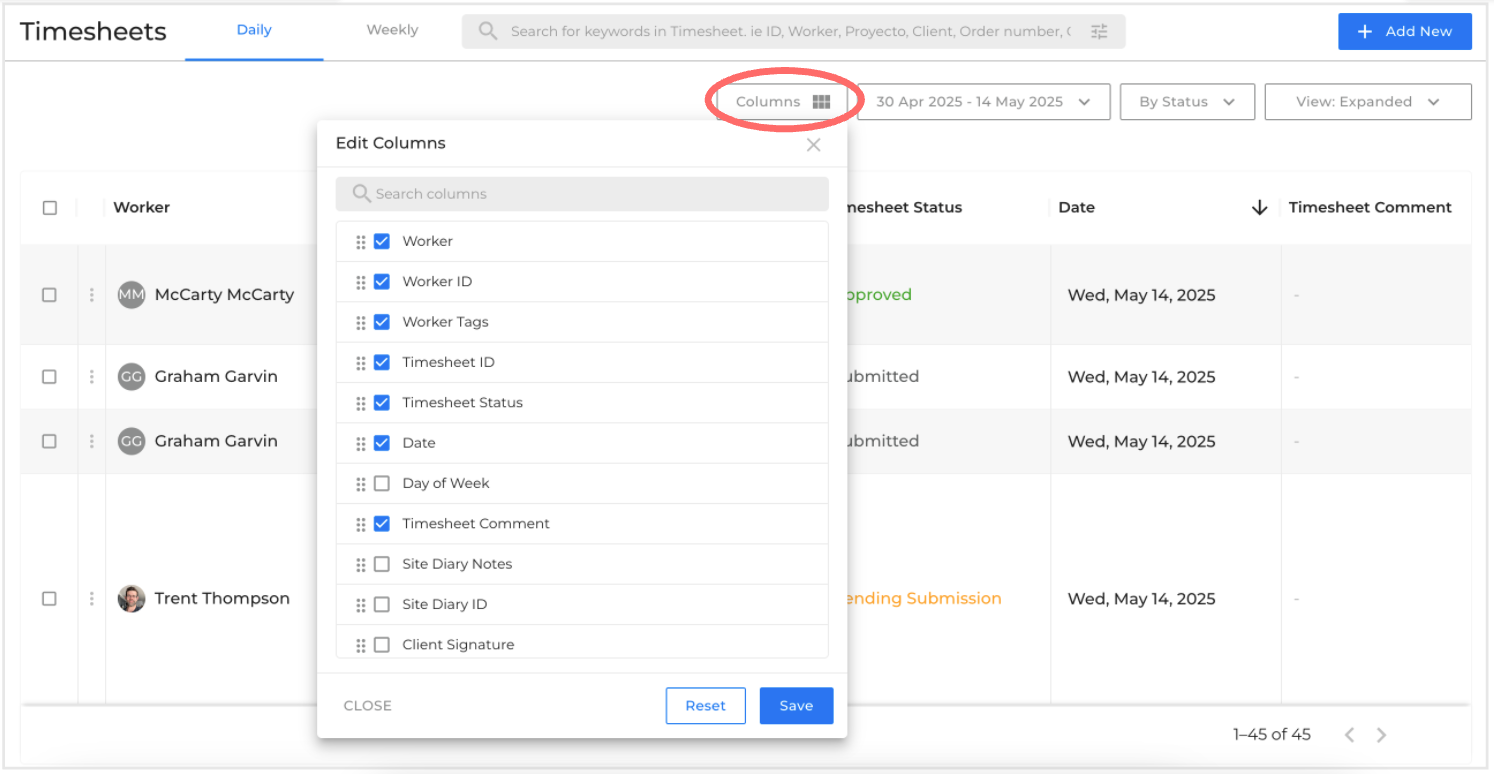
Task: Uncheck the Timesheet Comment checkbox
Action: 381,523
